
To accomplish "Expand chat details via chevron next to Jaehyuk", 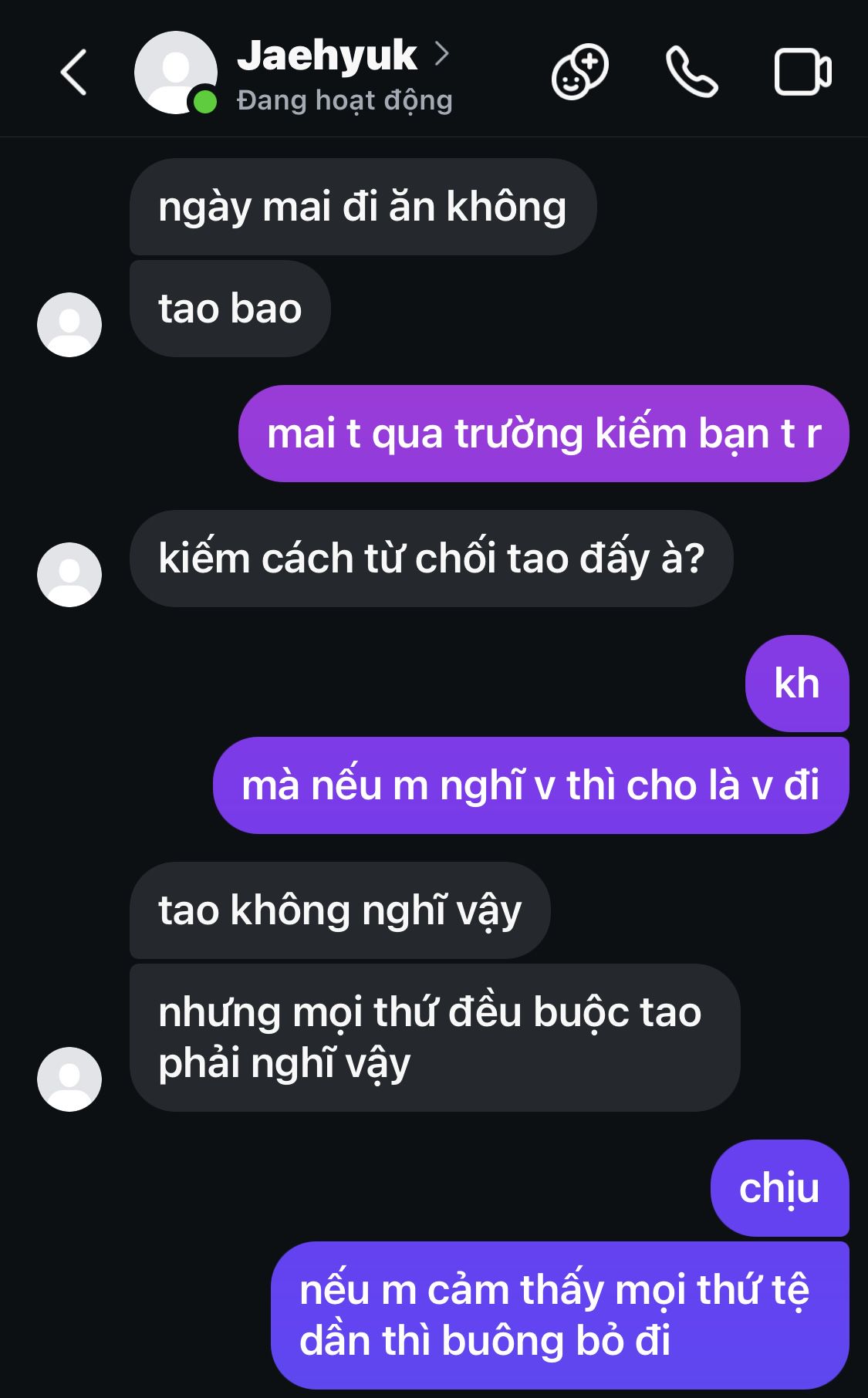I will 441,54.
